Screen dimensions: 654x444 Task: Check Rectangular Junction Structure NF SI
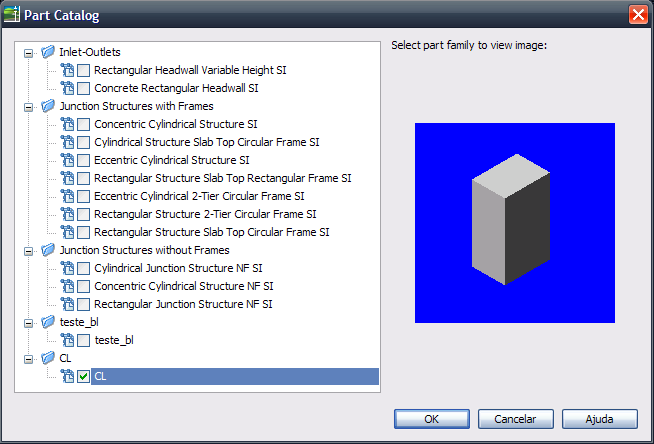[x=83, y=304]
